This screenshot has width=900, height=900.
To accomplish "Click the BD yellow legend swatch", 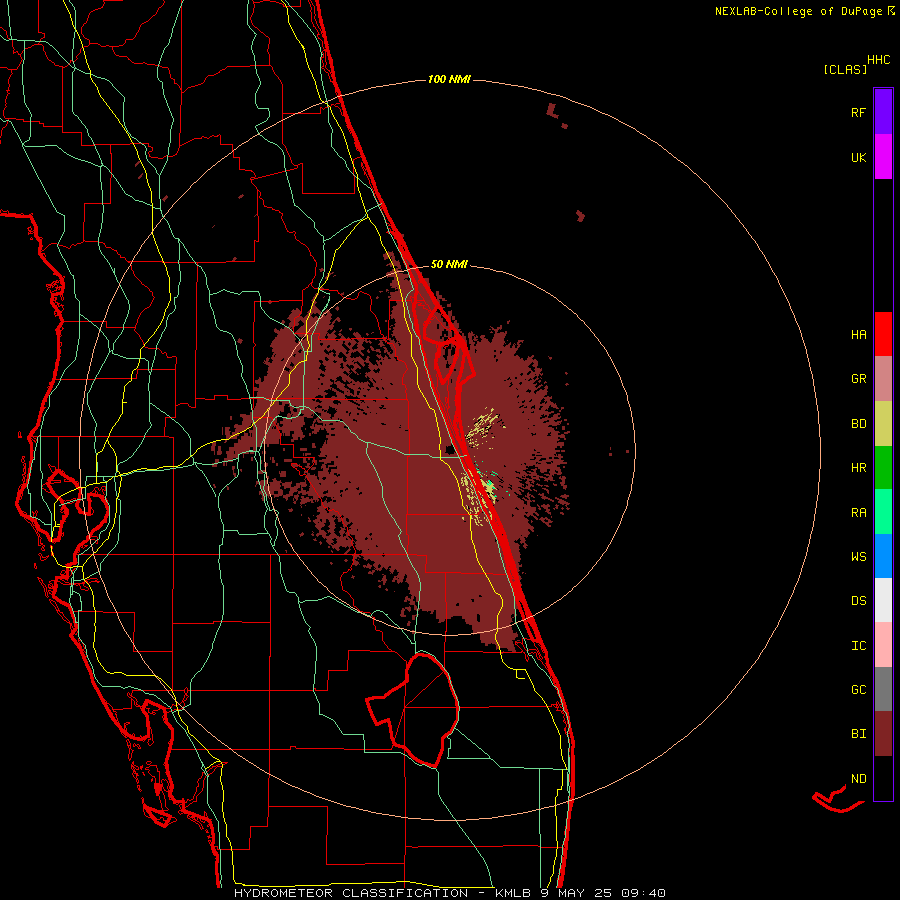I will [x=883, y=424].
